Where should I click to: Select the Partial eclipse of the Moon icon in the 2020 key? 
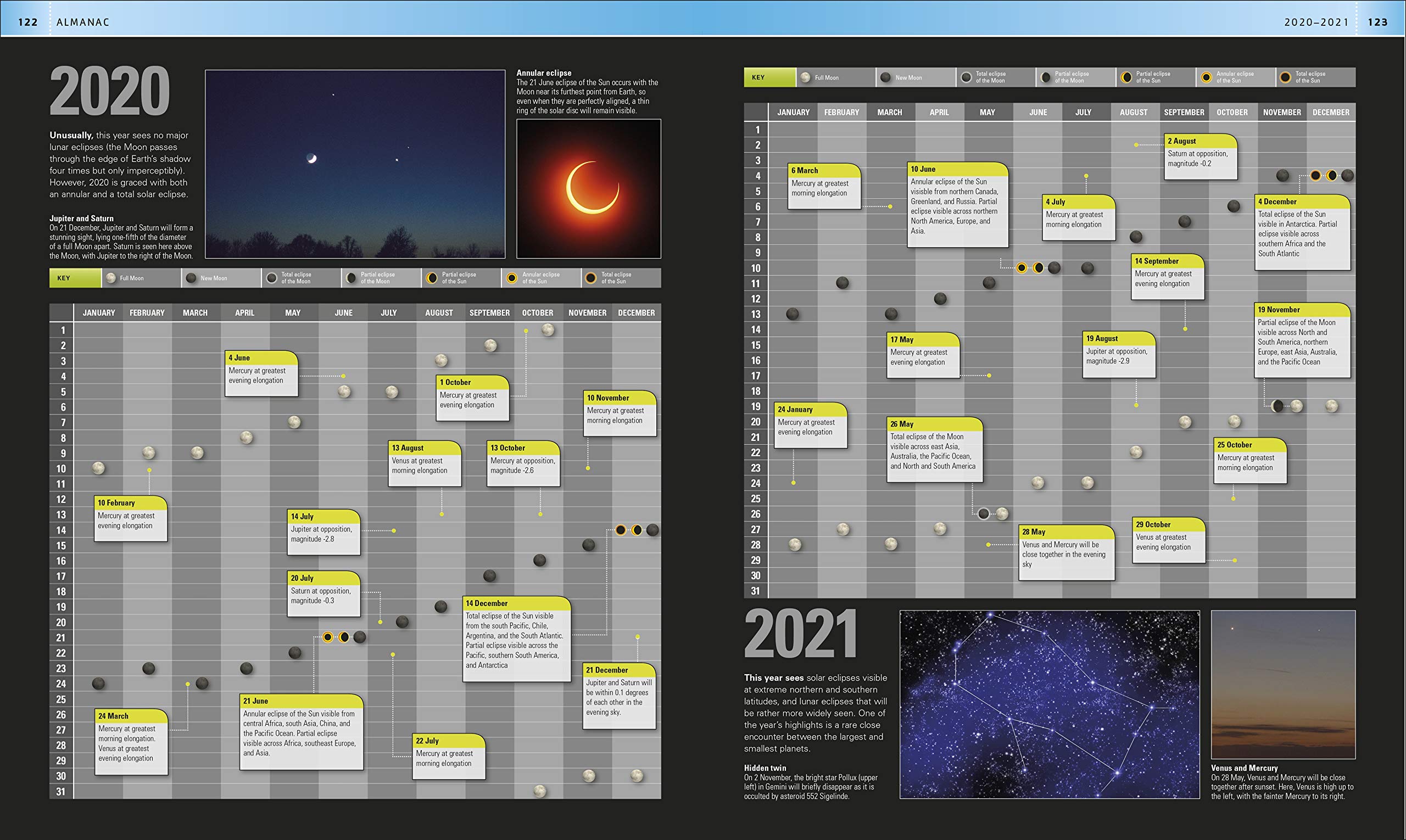pyautogui.click(x=351, y=278)
